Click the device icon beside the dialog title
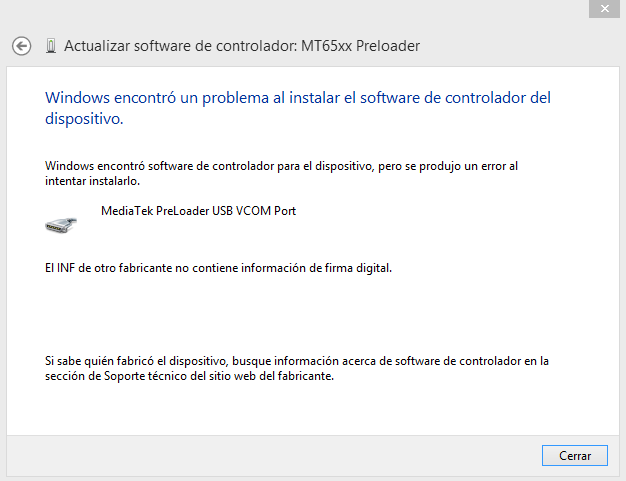This screenshot has width=626, height=481. coord(51,46)
